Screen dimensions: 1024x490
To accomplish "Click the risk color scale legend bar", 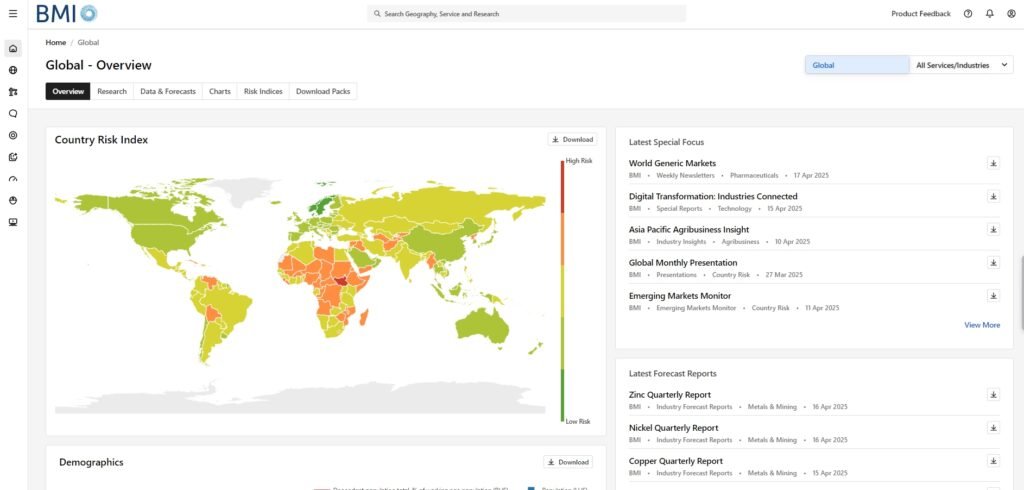I will [562, 290].
